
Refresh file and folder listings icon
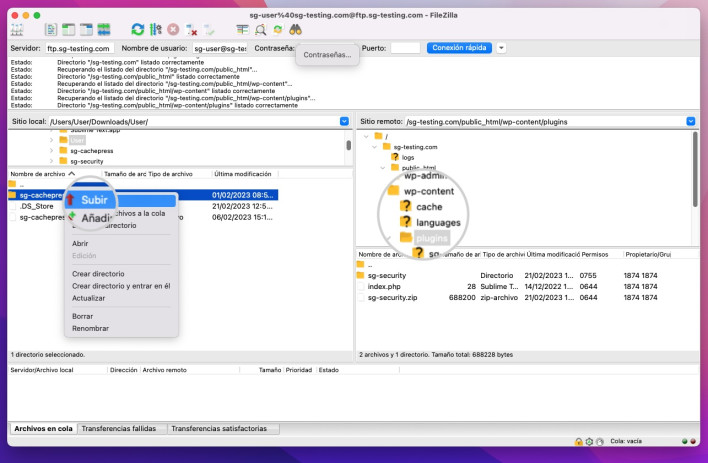(x=138, y=30)
